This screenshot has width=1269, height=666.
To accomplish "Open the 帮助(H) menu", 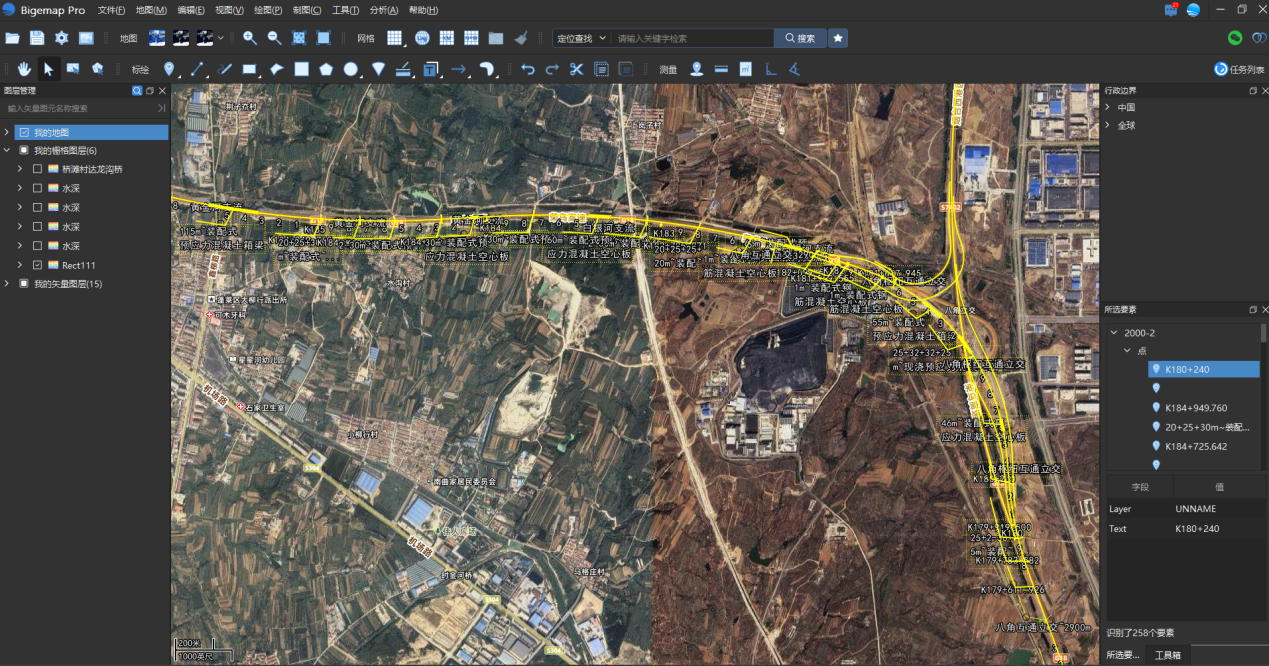I will [423, 10].
